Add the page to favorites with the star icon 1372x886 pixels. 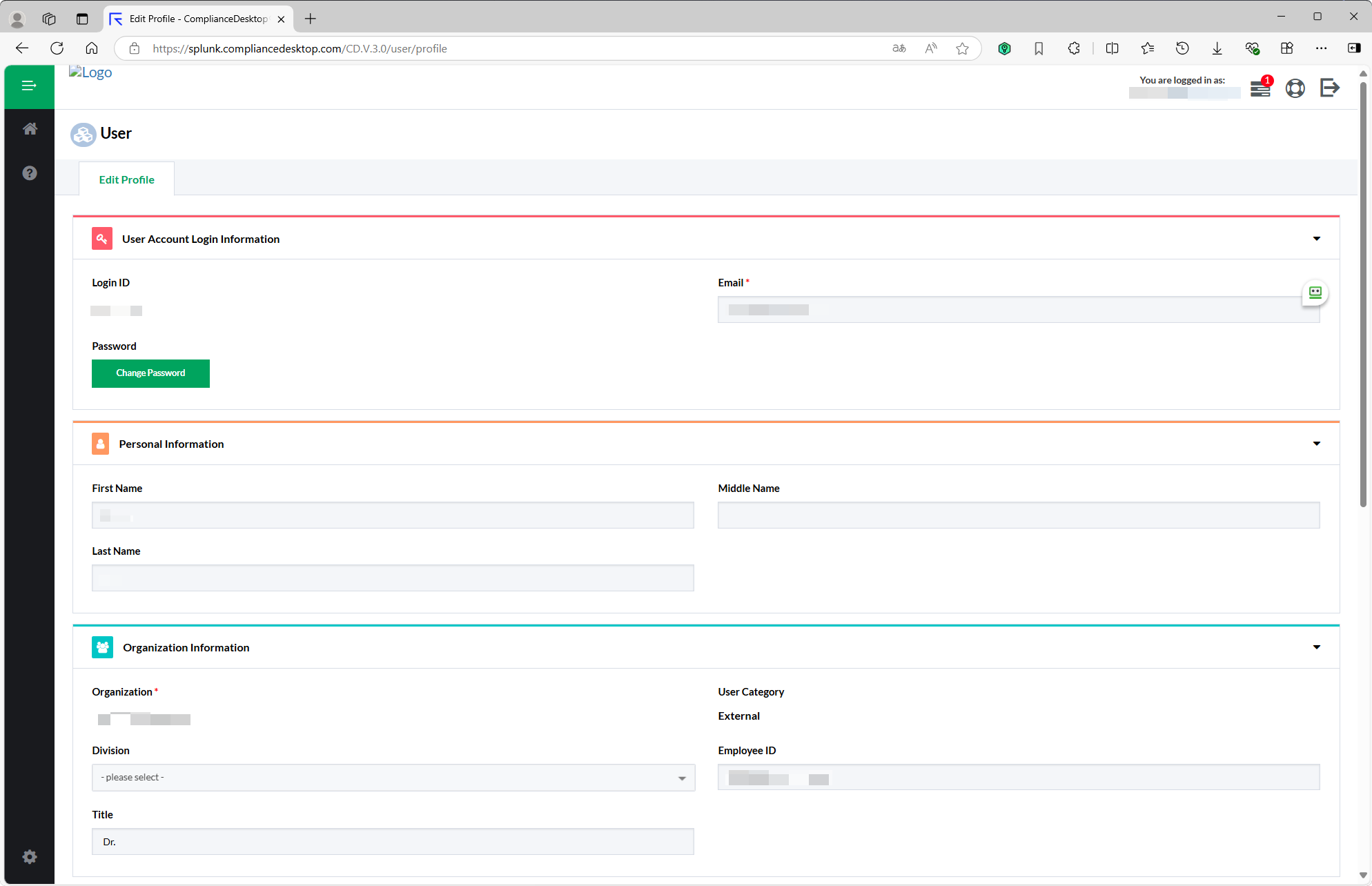(x=962, y=48)
